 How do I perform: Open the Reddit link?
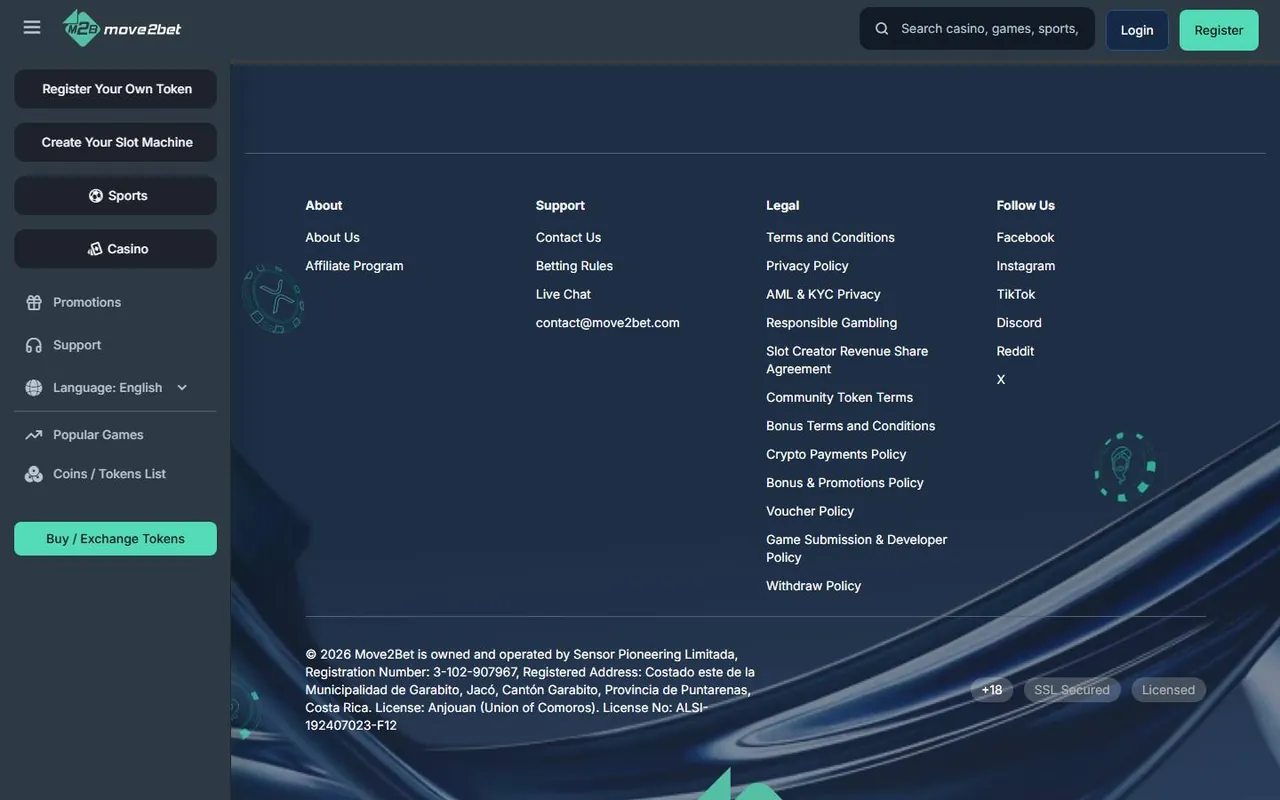point(1015,352)
